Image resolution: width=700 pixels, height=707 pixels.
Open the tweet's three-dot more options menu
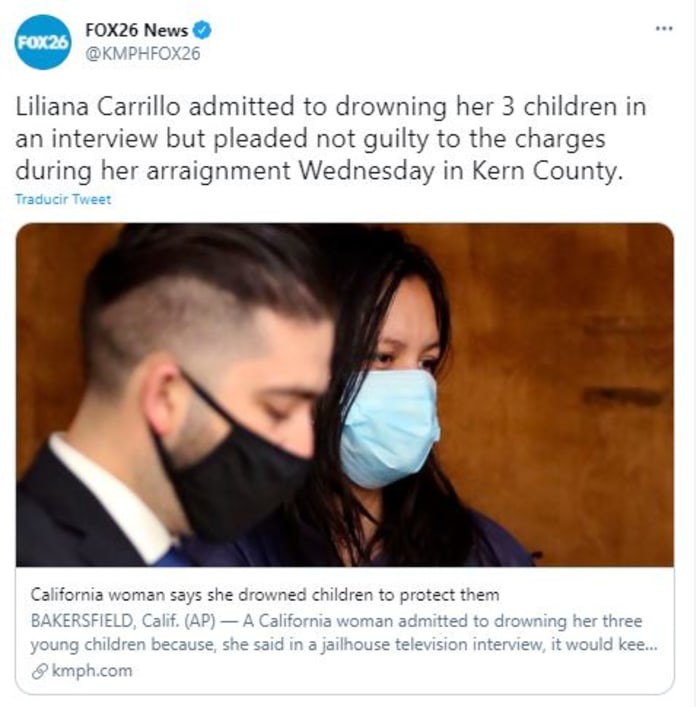pos(664,29)
